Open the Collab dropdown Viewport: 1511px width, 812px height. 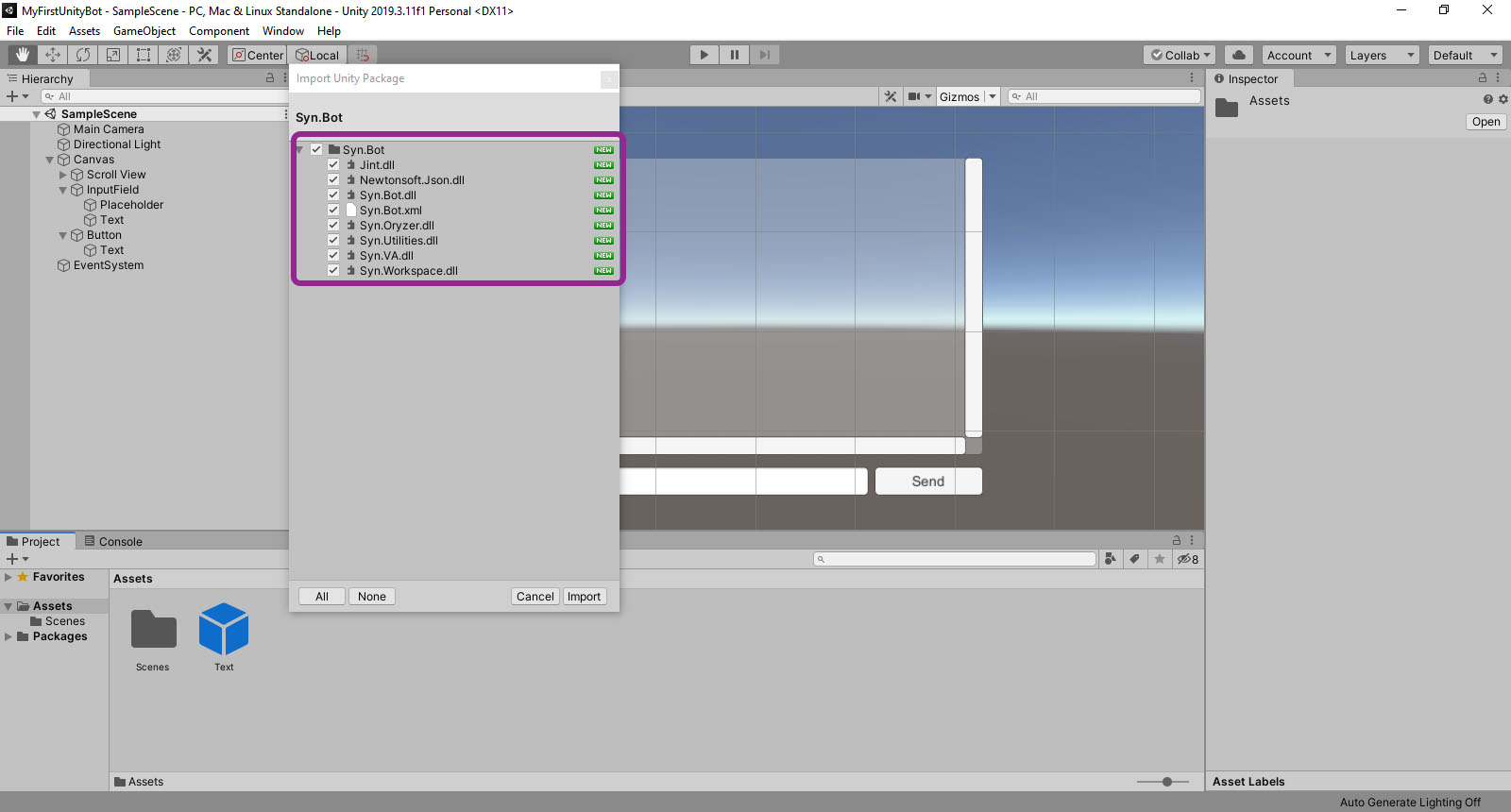pyautogui.click(x=1180, y=55)
